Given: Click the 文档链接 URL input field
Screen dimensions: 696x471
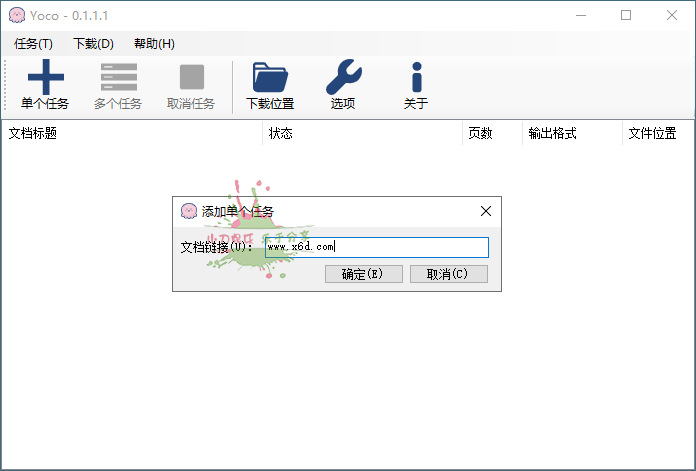Looking at the screenshot, I should pos(376,247).
